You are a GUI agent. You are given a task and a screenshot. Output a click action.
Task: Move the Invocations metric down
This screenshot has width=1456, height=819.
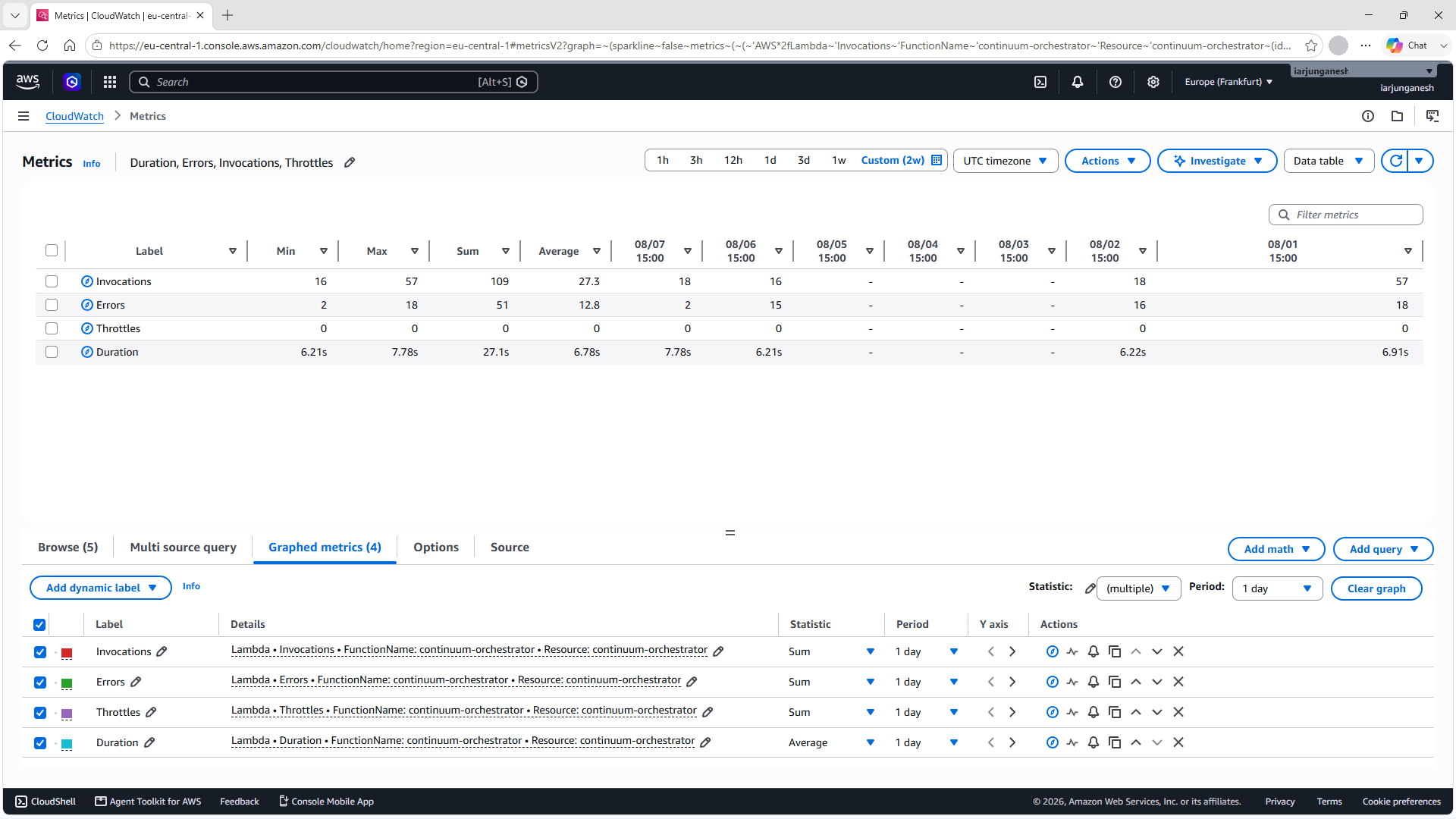coord(1157,651)
